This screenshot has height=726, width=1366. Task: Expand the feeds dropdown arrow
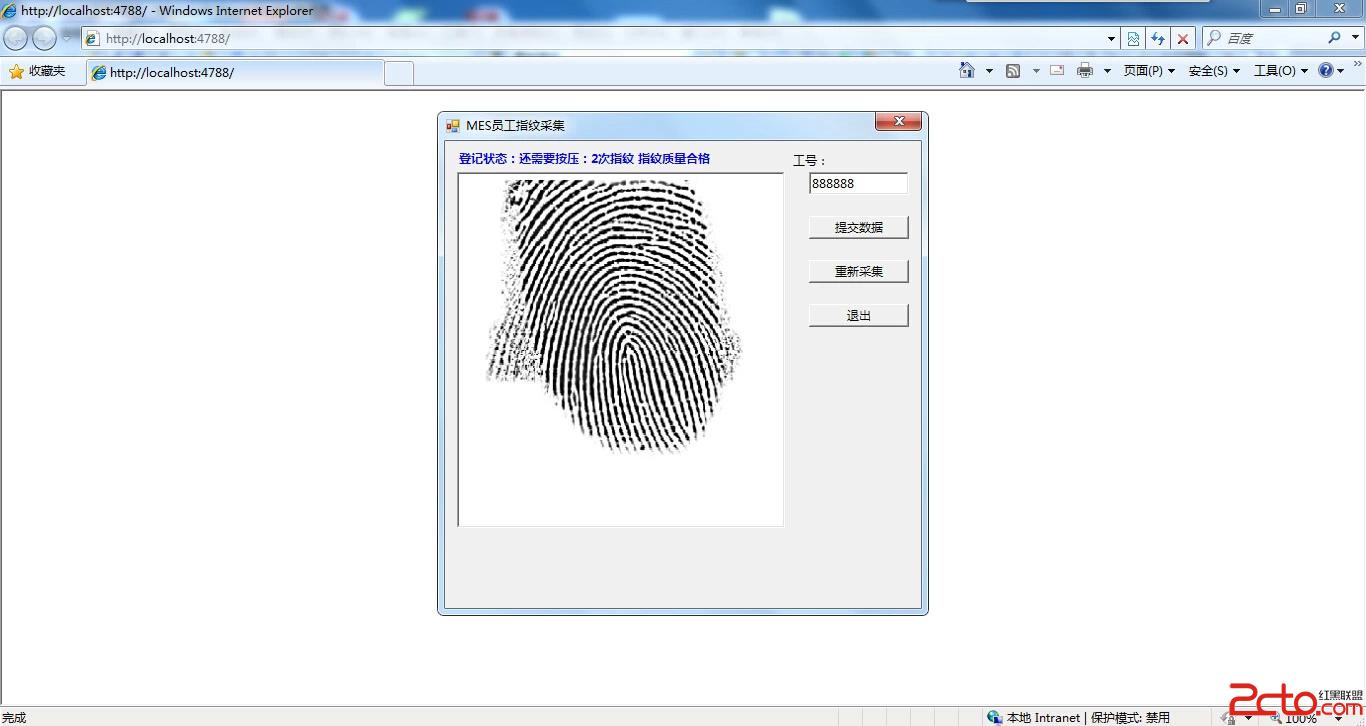[1036, 71]
